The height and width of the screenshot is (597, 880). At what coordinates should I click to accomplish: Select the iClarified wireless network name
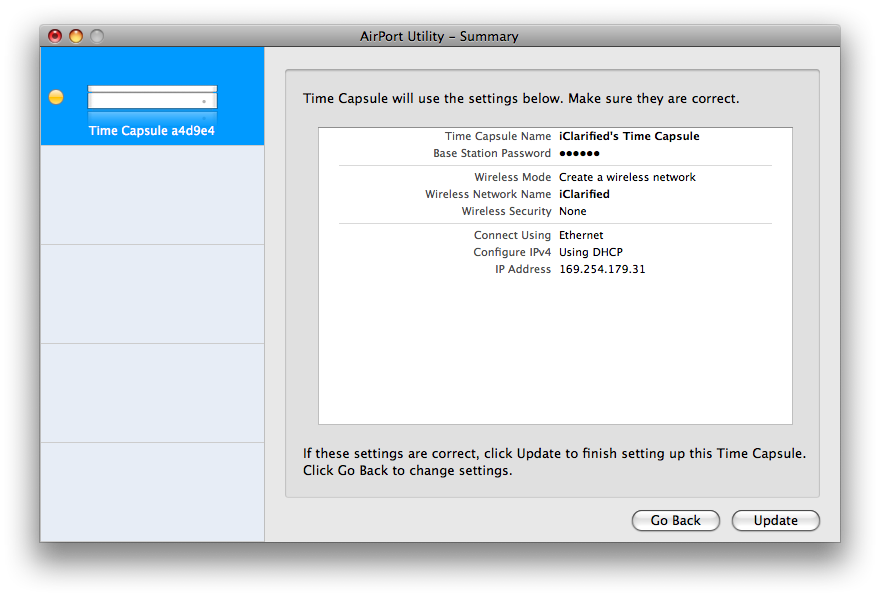click(x=584, y=194)
